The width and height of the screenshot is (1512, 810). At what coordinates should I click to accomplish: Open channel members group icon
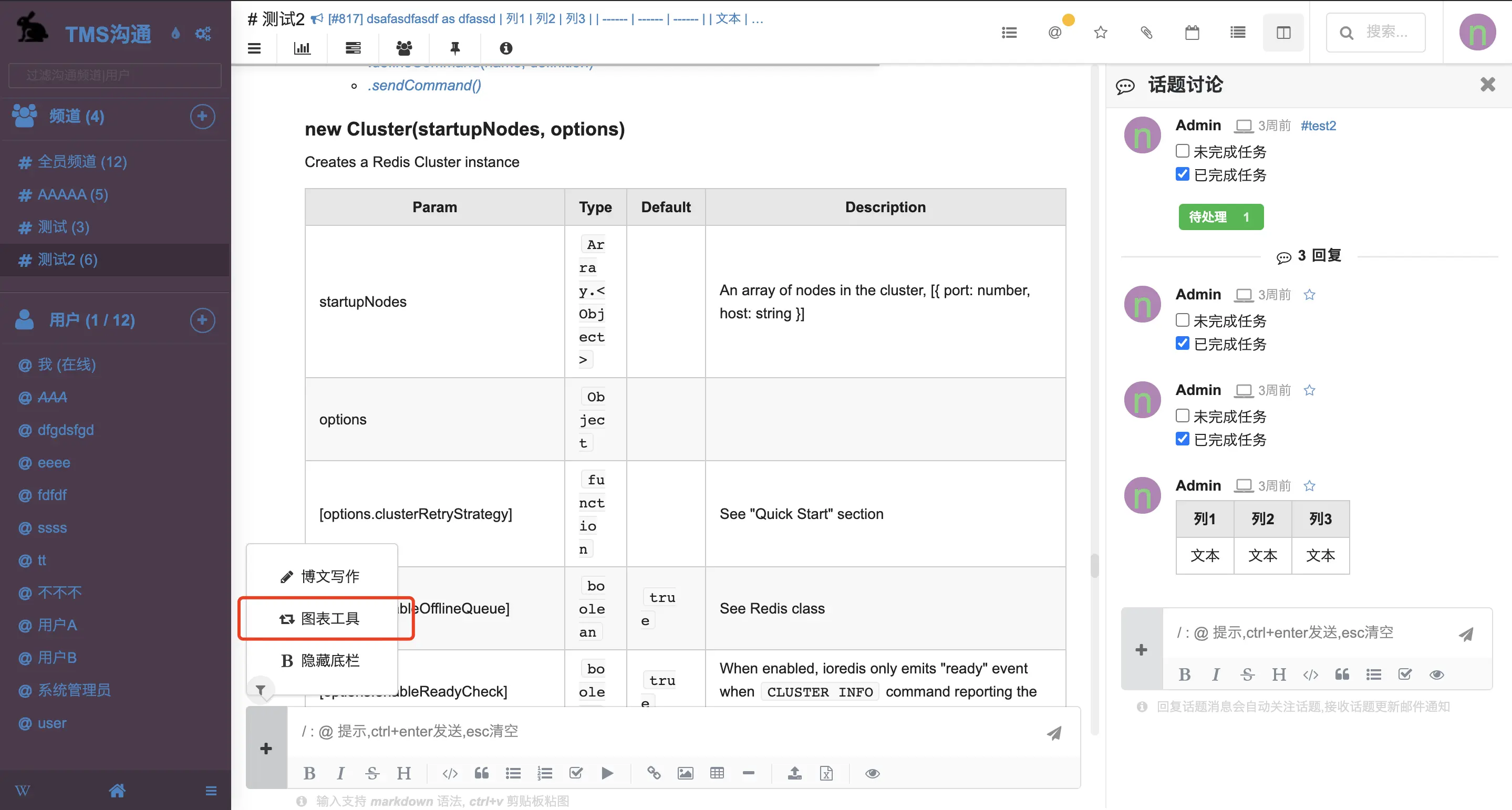point(404,48)
